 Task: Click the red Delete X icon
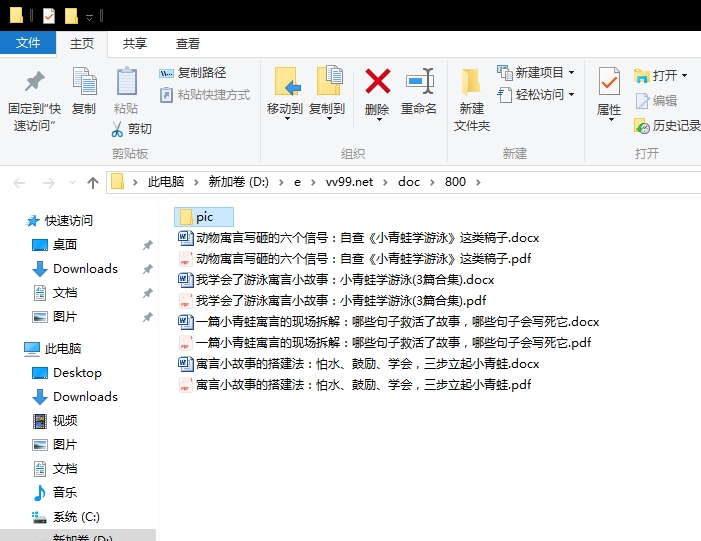(378, 81)
